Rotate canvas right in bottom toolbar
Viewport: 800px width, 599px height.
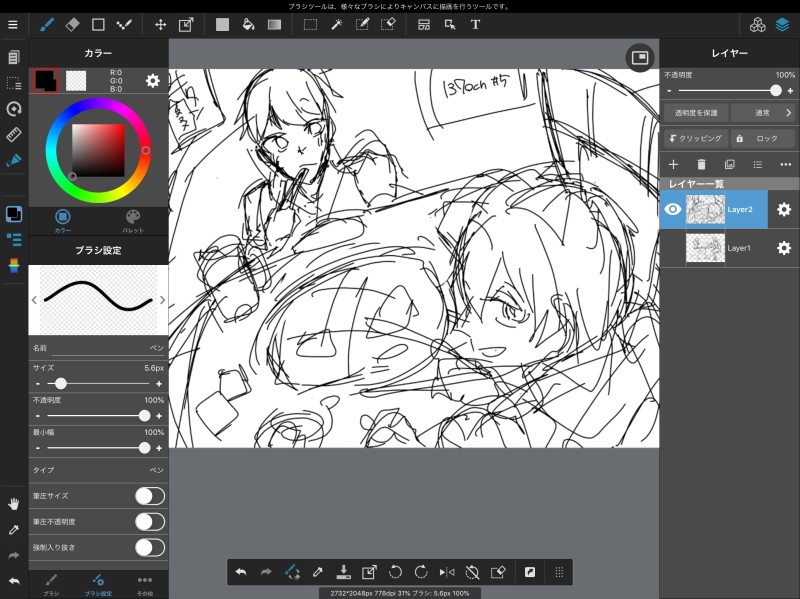tap(421, 572)
